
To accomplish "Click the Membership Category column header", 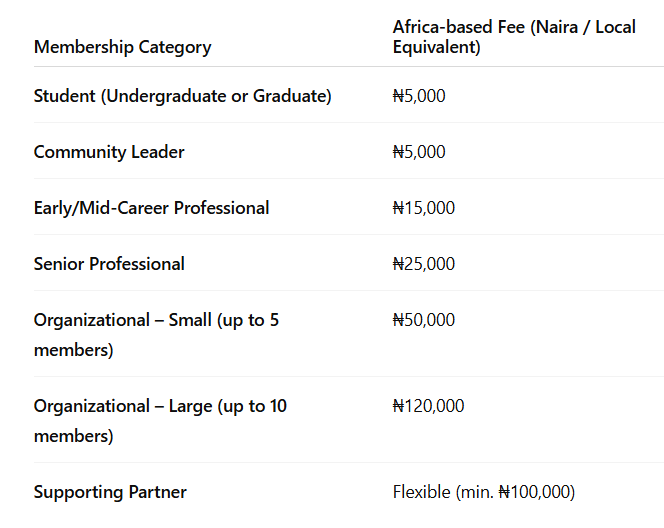I will point(122,47).
